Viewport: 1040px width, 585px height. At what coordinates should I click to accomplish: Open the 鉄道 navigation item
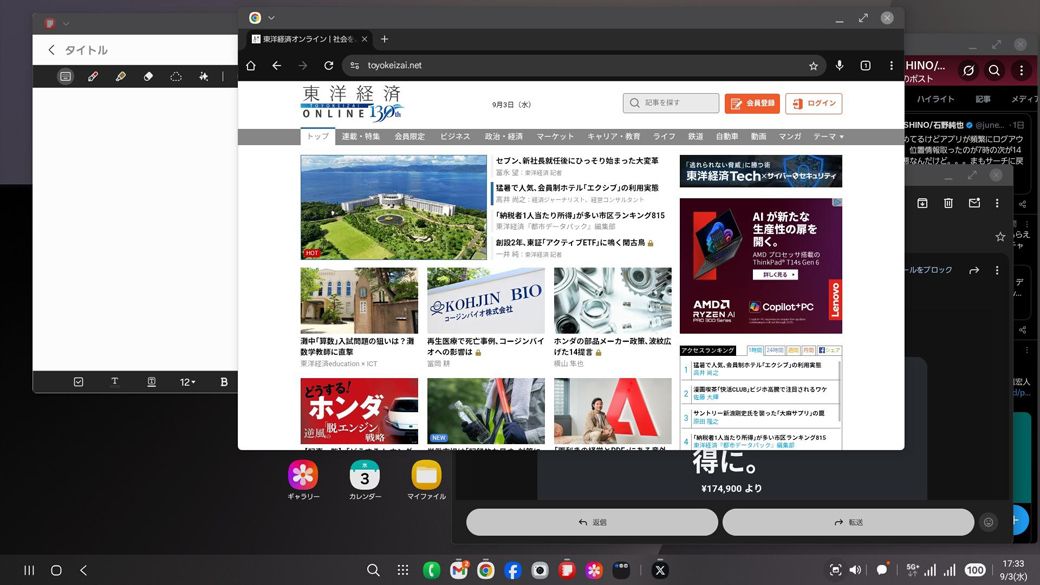695,136
